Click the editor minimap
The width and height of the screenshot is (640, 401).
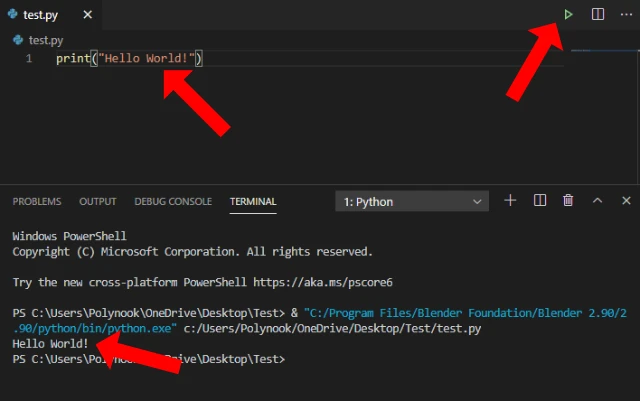[604, 51]
